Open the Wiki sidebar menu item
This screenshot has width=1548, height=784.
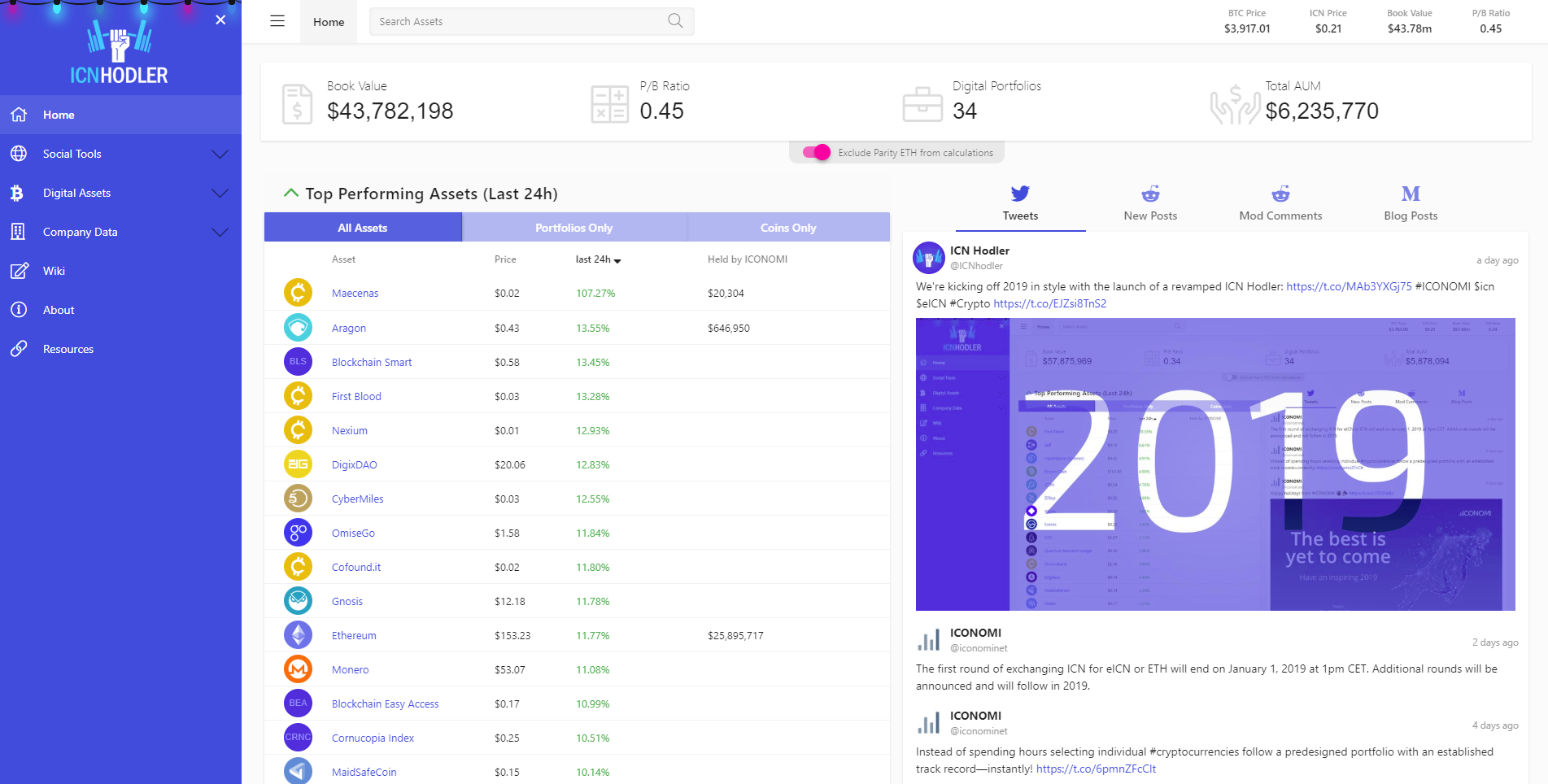(x=120, y=271)
